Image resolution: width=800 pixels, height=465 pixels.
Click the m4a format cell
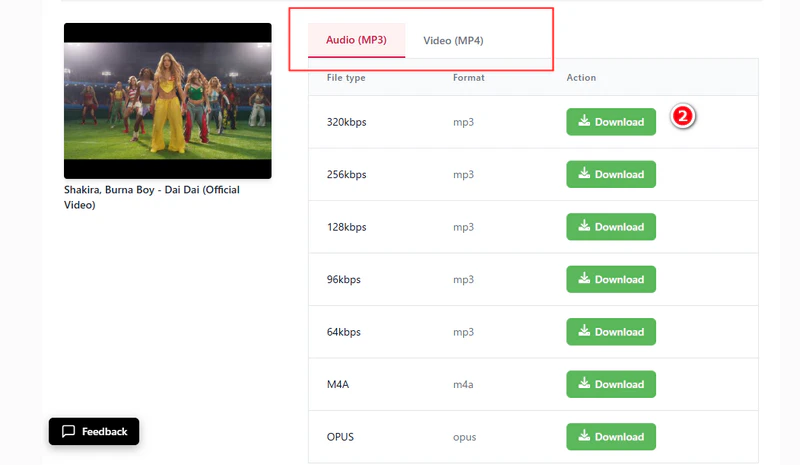point(463,384)
